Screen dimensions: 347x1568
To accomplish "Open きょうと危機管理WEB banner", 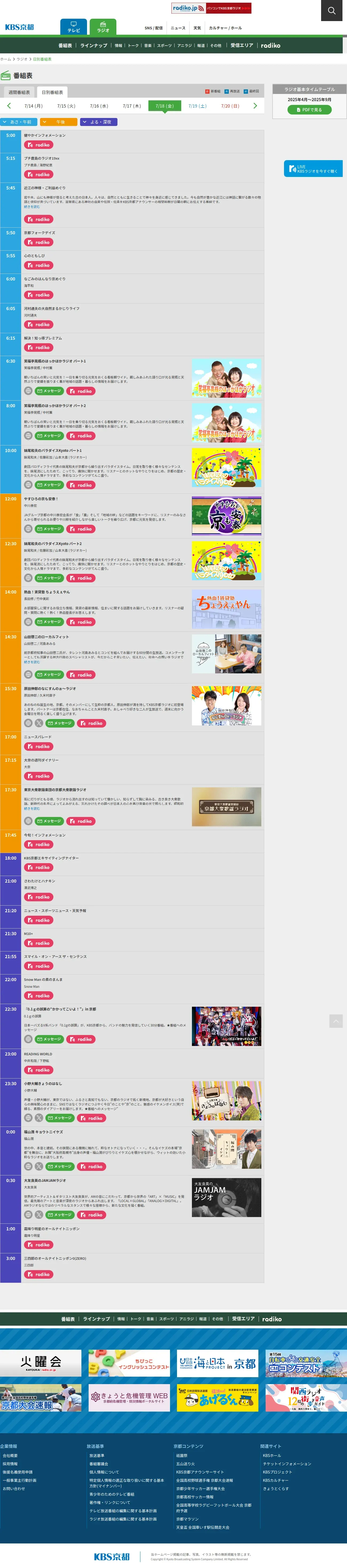I will pos(129,1398).
